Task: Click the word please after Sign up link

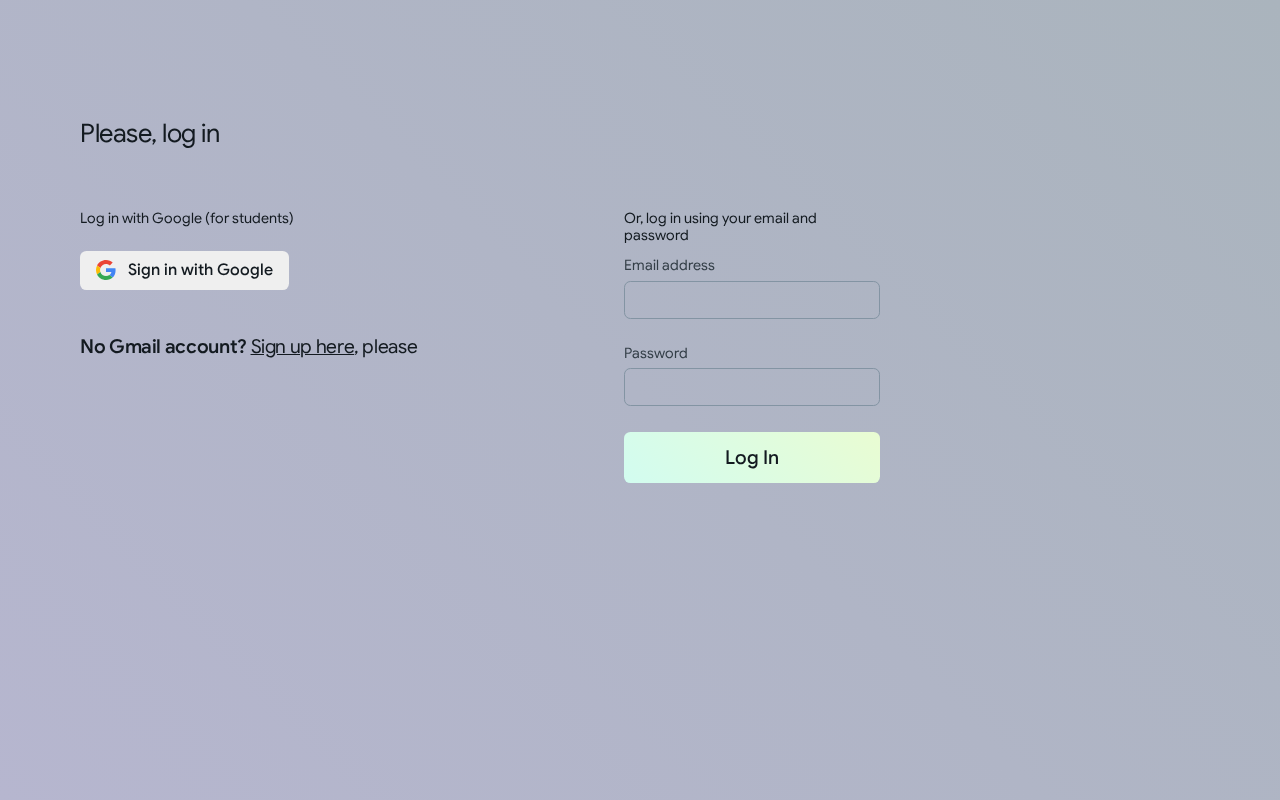Action: click(390, 346)
